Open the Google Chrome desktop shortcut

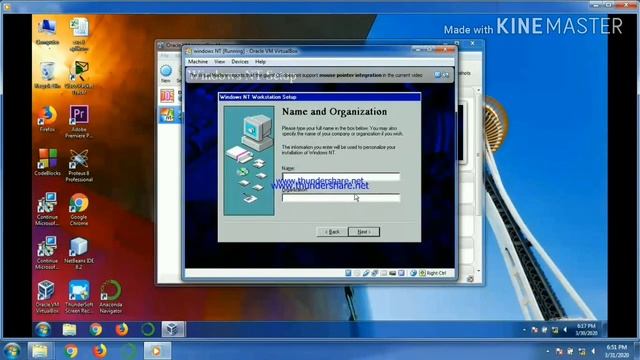[x=79, y=209]
